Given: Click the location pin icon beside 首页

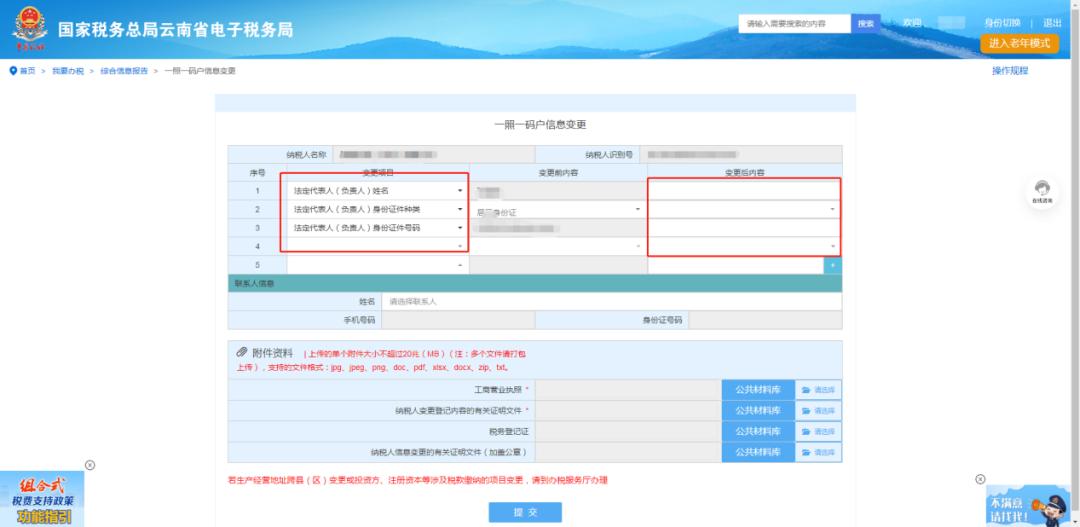Looking at the screenshot, I should tap(12, 71).
